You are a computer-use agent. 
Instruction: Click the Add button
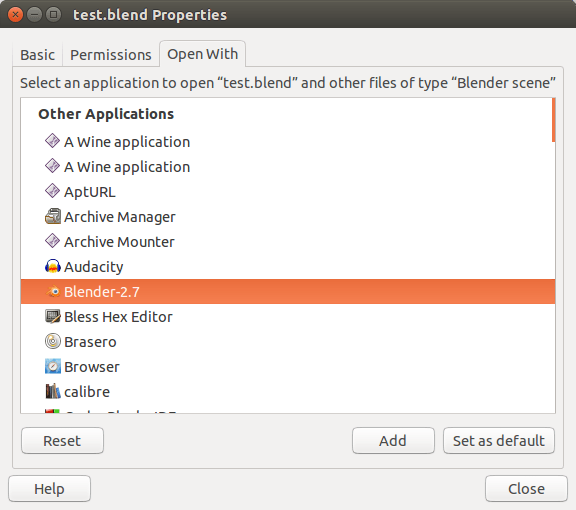pos(393,441)
